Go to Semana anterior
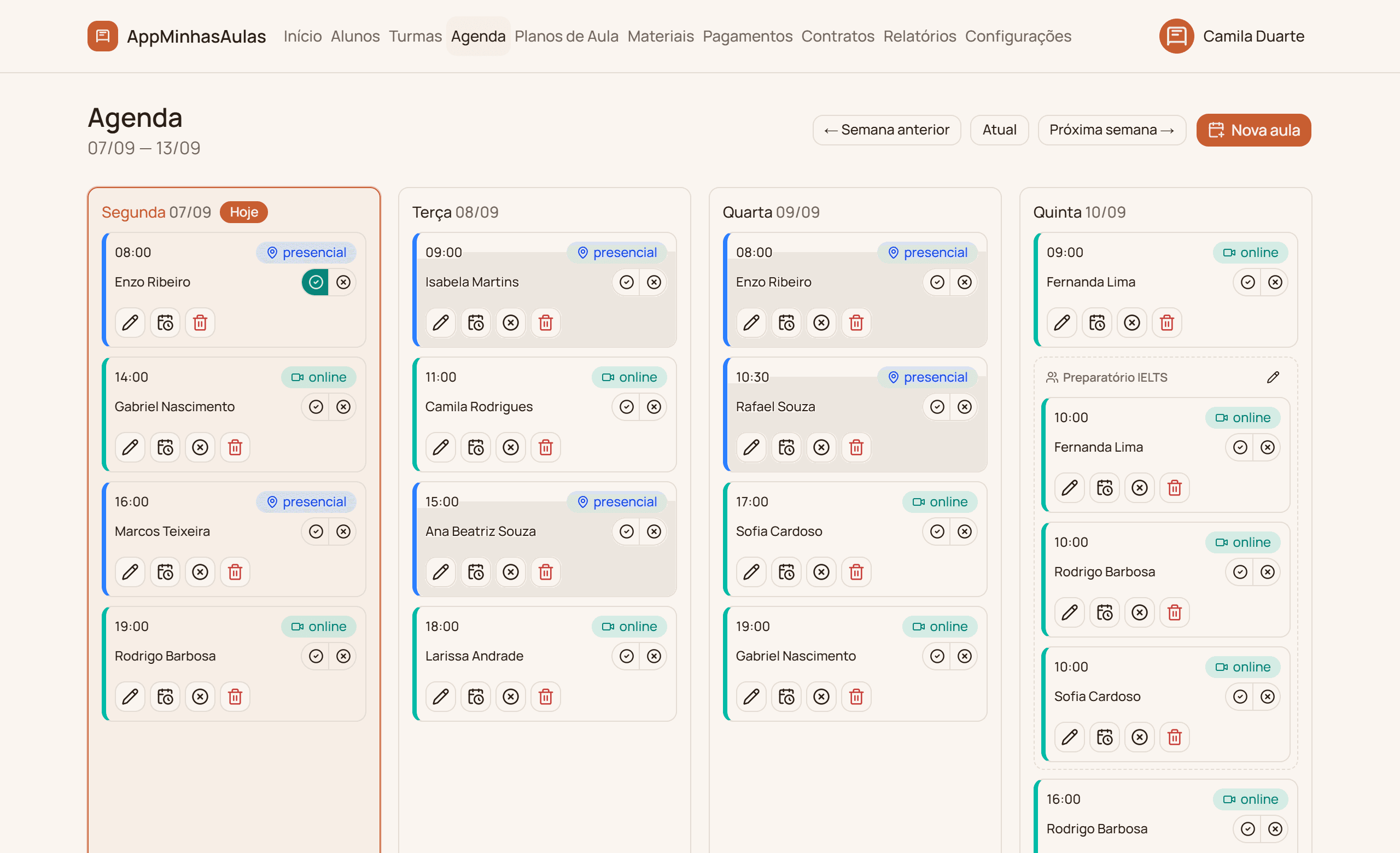The image size is (1400, 853). [x=886, y=130]
